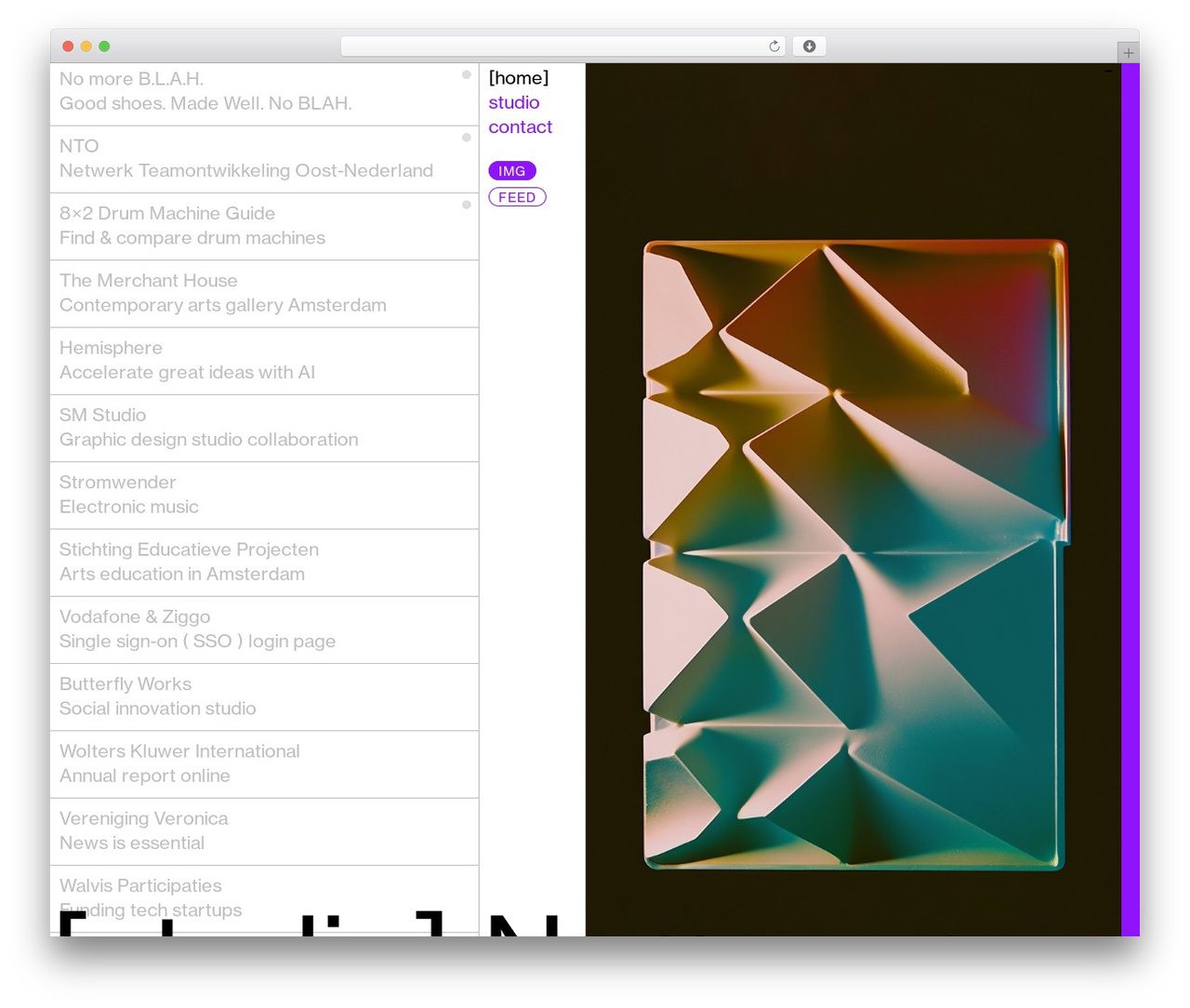This screenshot has height=1008, width=1190.
Task: Open a new tab with the plus button
Action: pos(1128,53)
